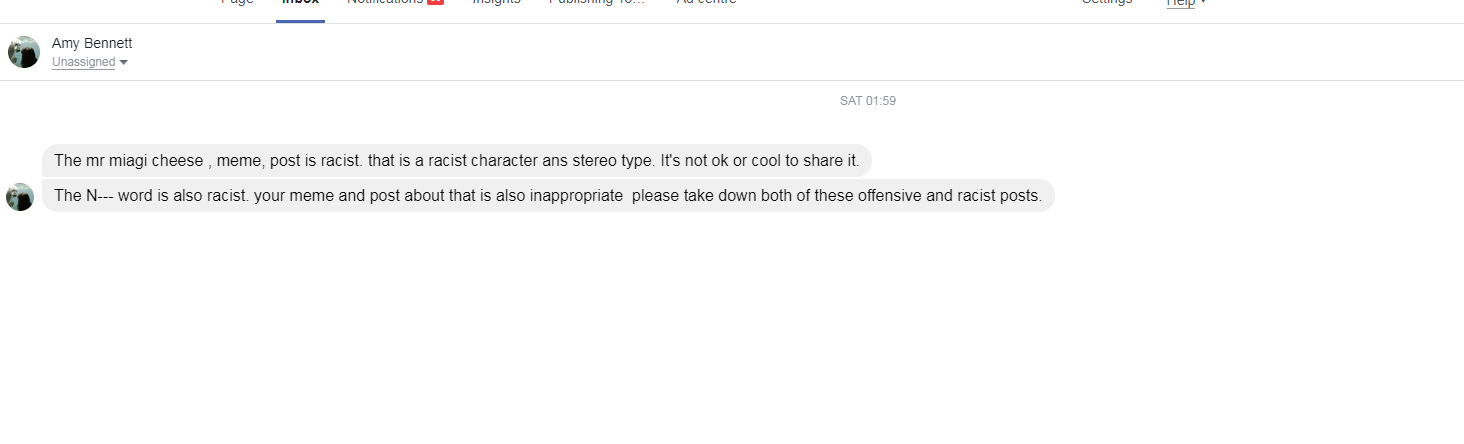This screenshot has height=444, width=1464.
Task: Click the small avatar beside the messages
Action: click(x=20, y=197)
